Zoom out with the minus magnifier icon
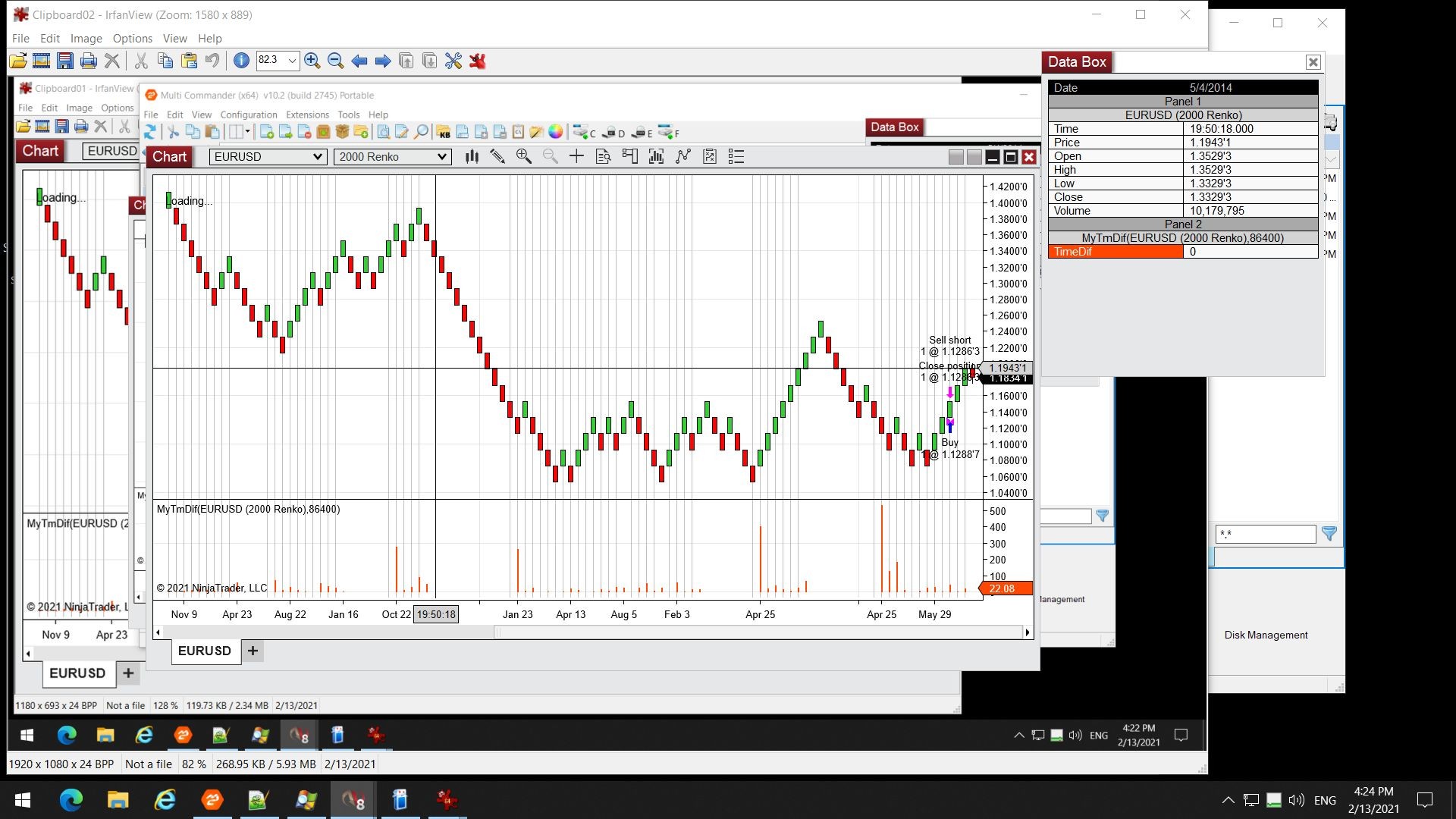1456x819 pixels. (336, 61)
